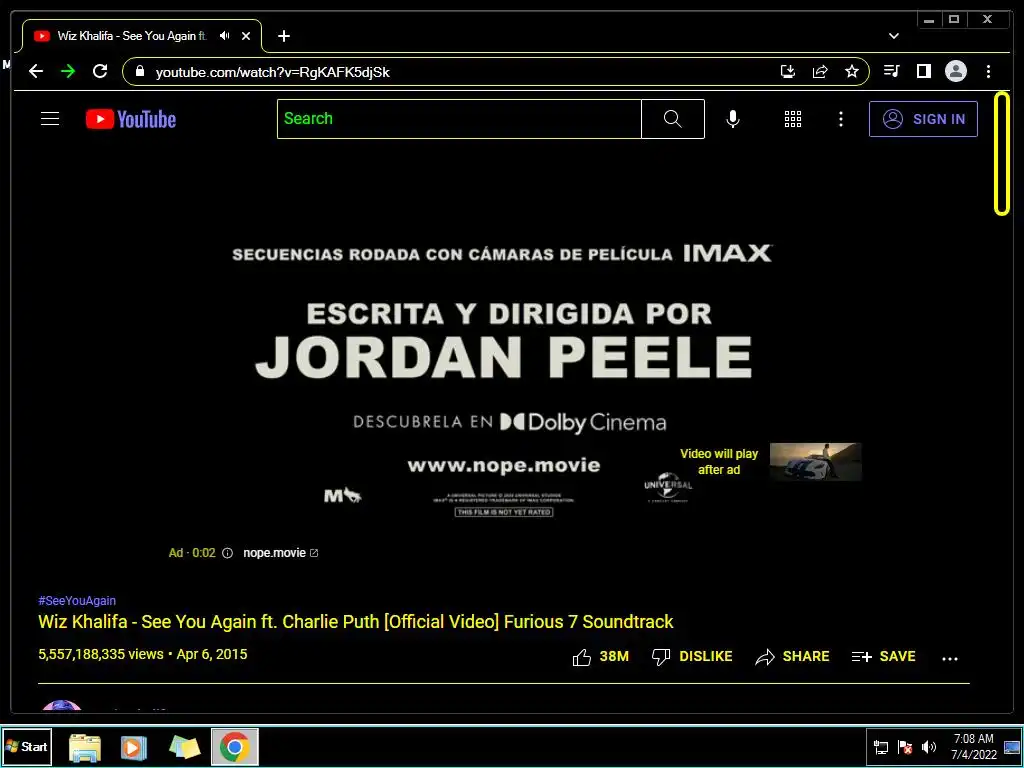
Task: Open the YouTube apps grid
Action: pyautogui.click(x=793, y=119)
